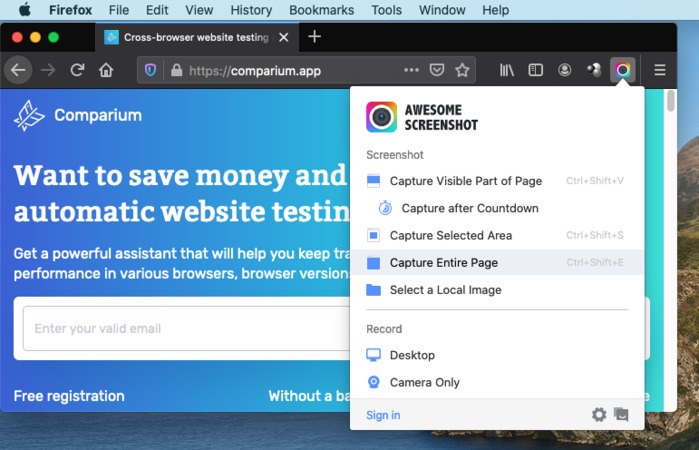
Task: Save page to Pocket
Action: tap(436, 70)
